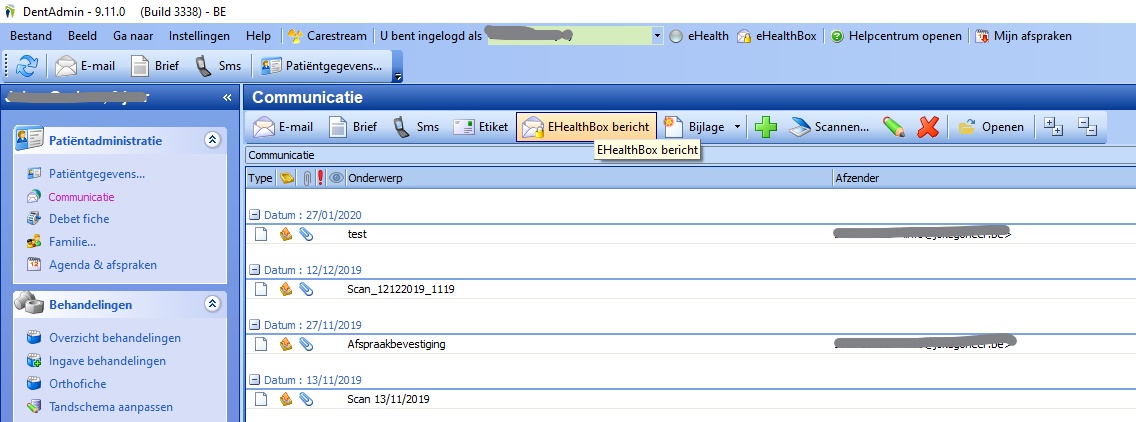
Task: Click Scannen in the communication toolbar
Action: 831,127
